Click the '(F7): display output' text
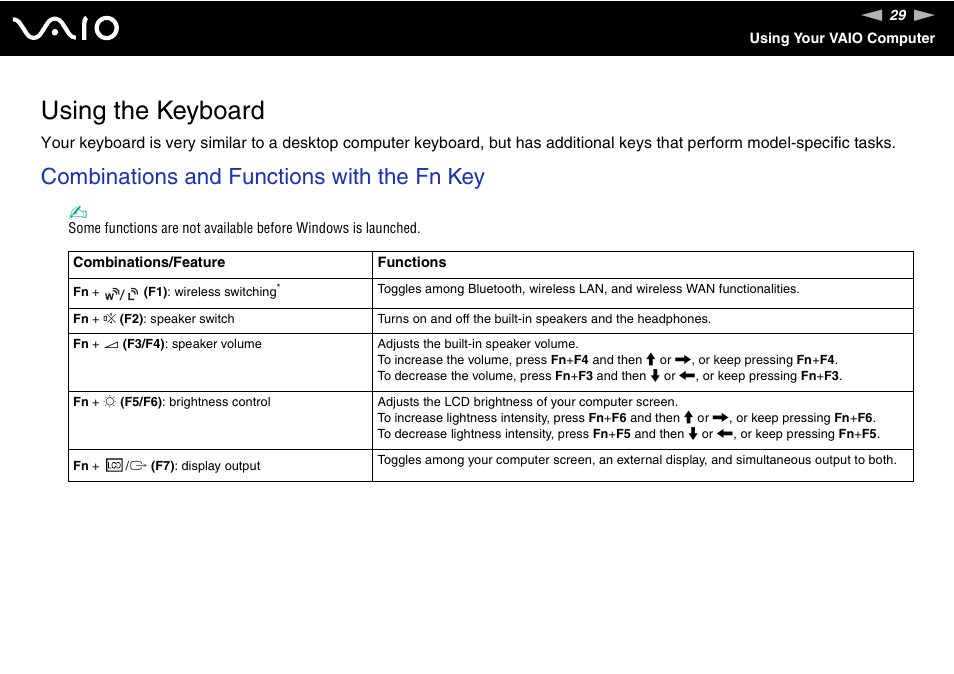 coord(206,466)
